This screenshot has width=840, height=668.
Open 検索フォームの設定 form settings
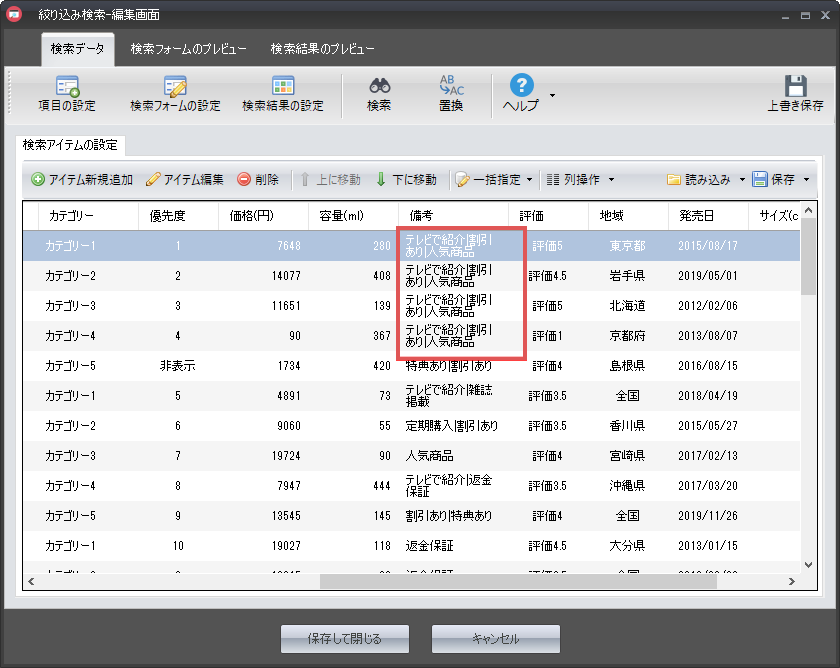pos(175,94)
